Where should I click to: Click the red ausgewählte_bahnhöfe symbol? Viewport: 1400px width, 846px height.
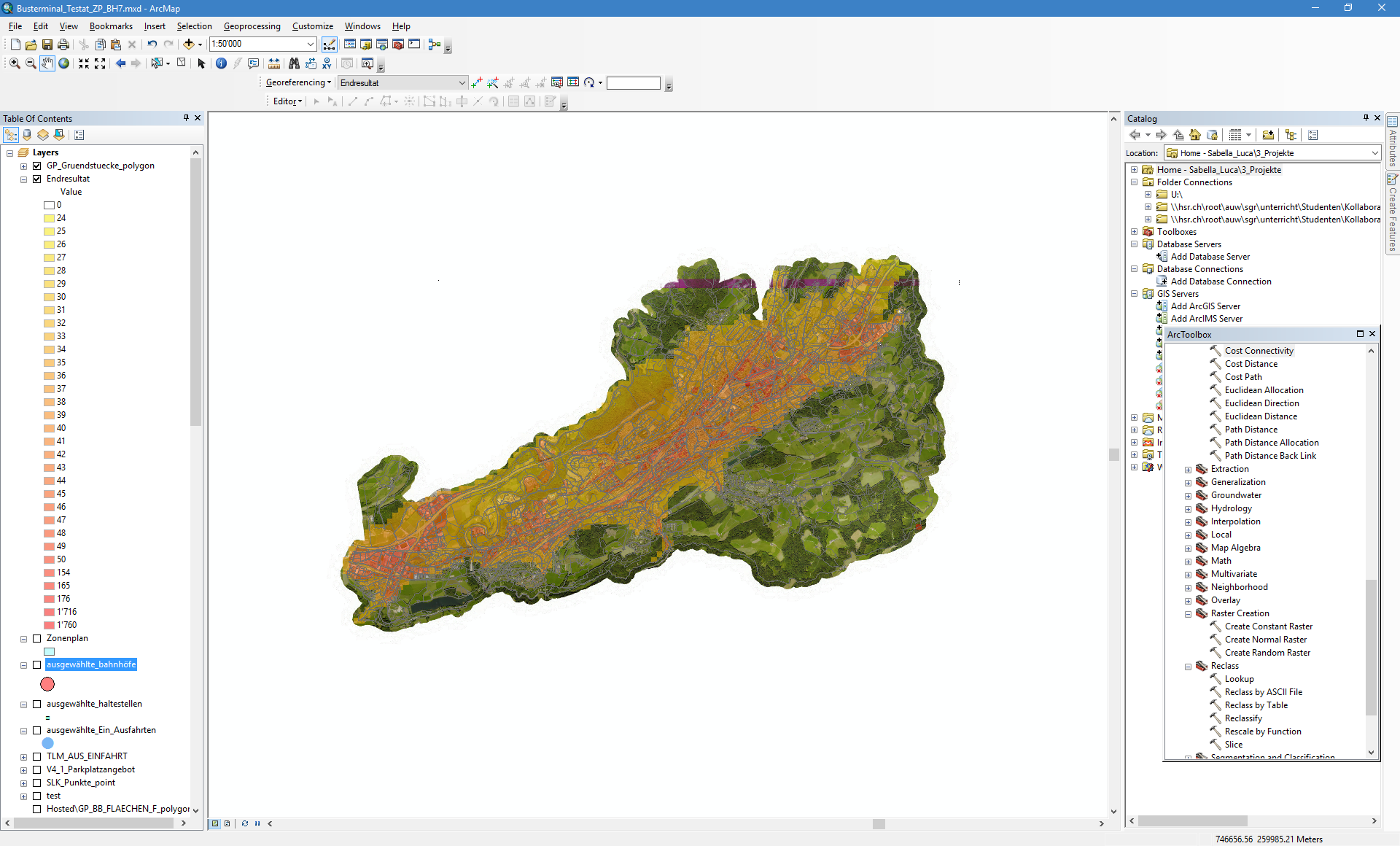(47, 684)
